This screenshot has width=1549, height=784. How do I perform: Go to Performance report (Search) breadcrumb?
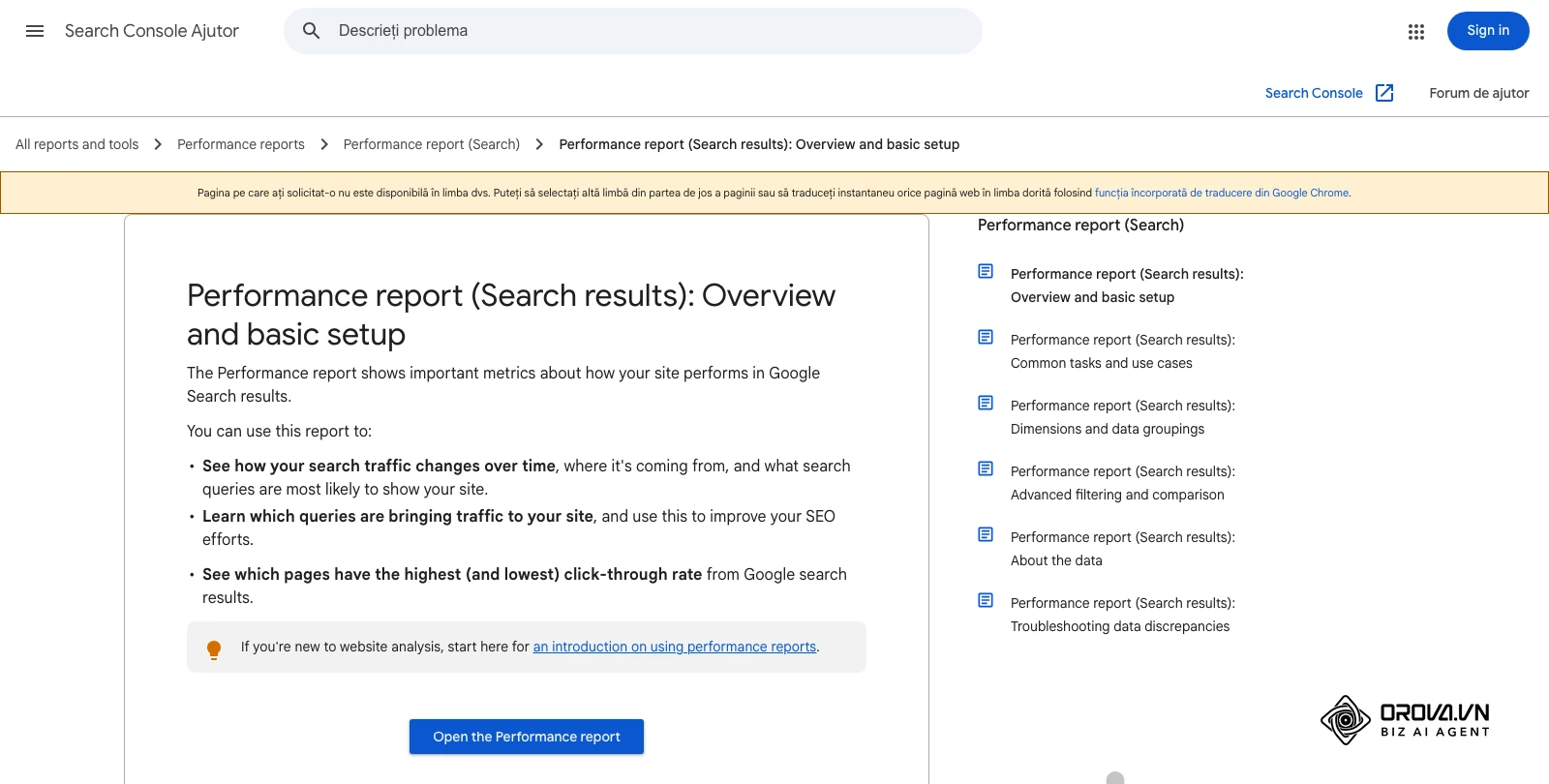pos(432,144)
